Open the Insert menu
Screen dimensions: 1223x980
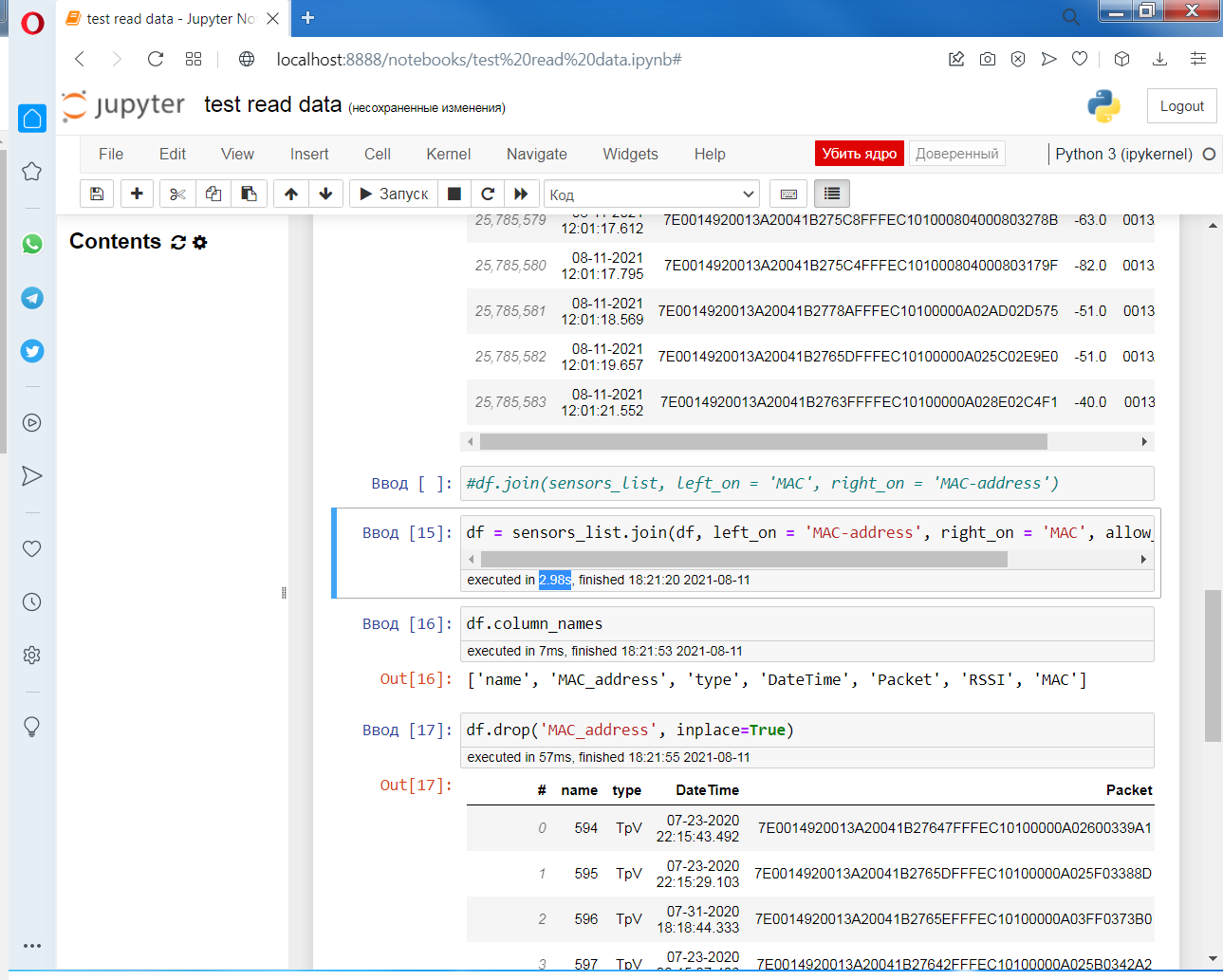(x=309, y=154)
